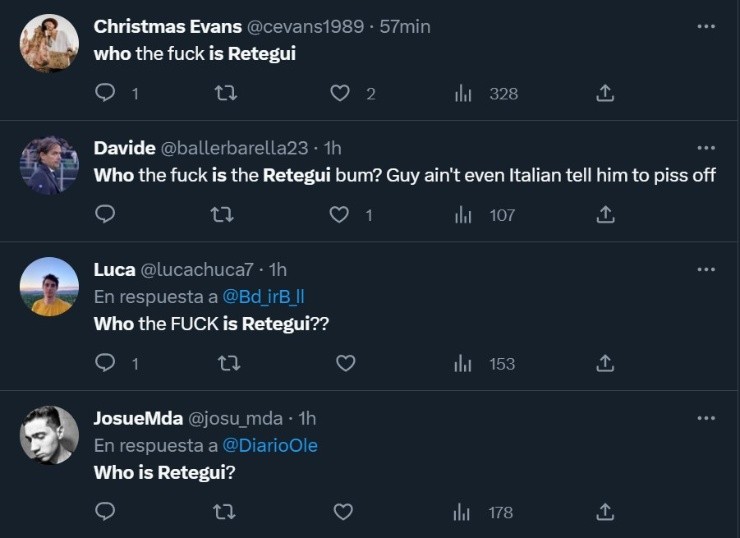Open view stats on Luca's tweet

point(463,363)
